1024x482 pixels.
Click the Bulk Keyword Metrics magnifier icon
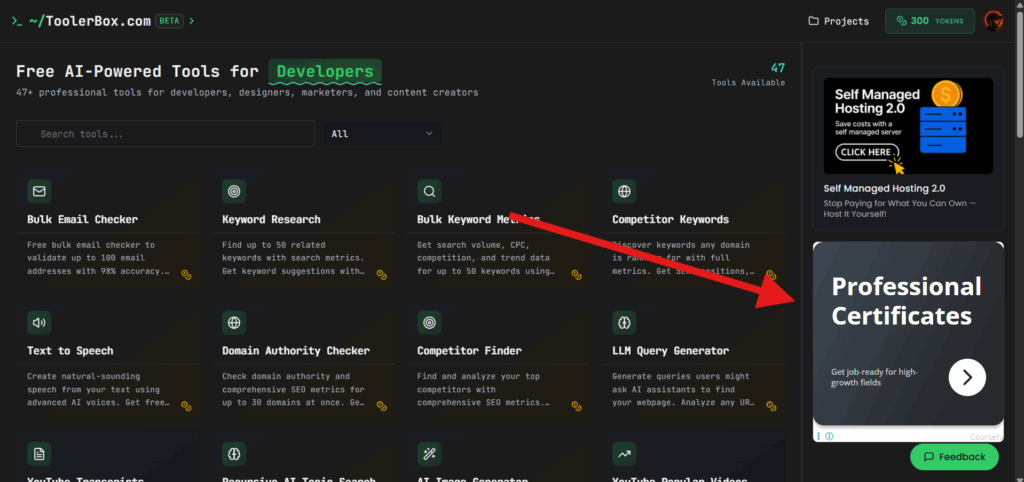(429, 191)
